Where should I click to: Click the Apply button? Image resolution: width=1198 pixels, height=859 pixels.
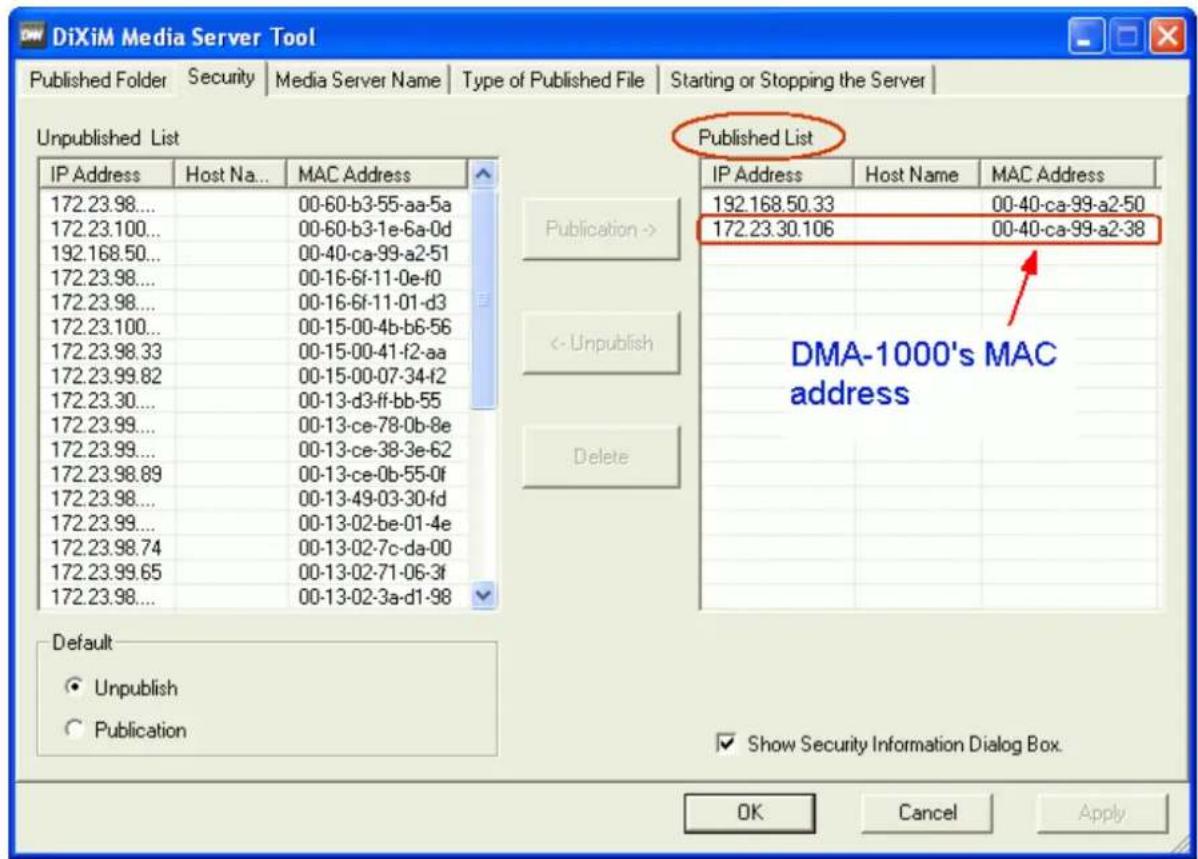pyautogui.click(x=1102, y=812)
